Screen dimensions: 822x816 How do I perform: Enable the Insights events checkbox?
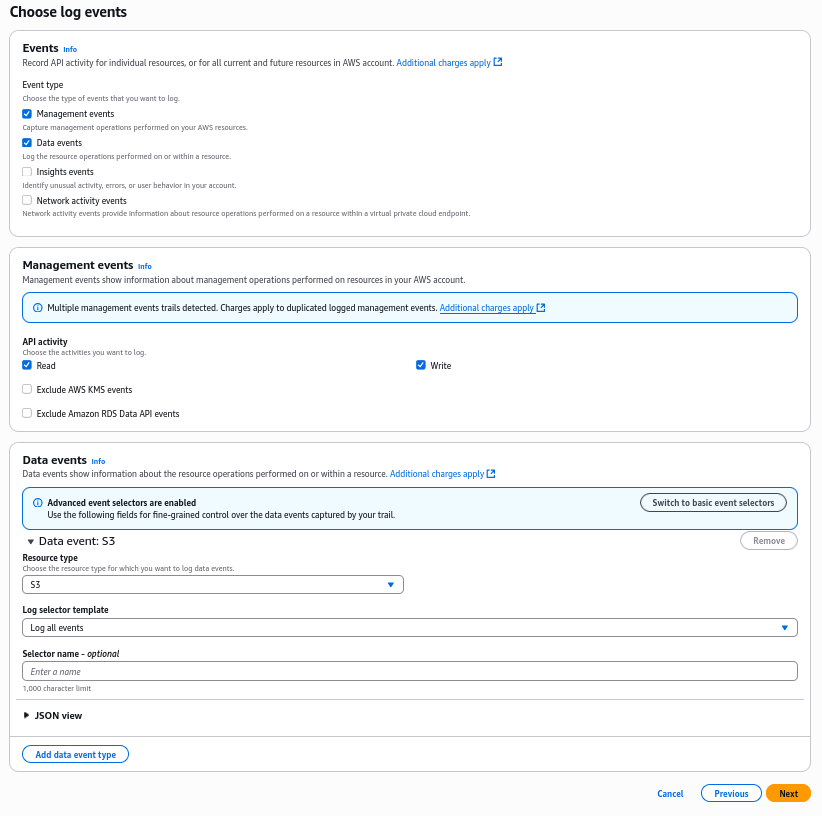(27, 172)
